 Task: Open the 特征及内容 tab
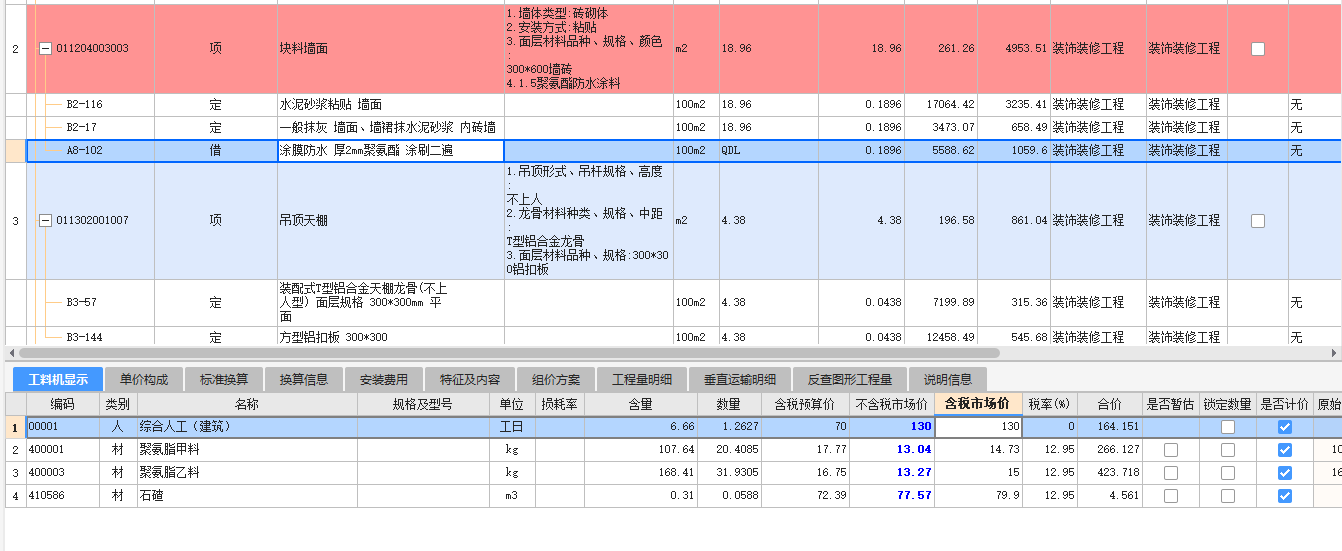pos(470,380)
